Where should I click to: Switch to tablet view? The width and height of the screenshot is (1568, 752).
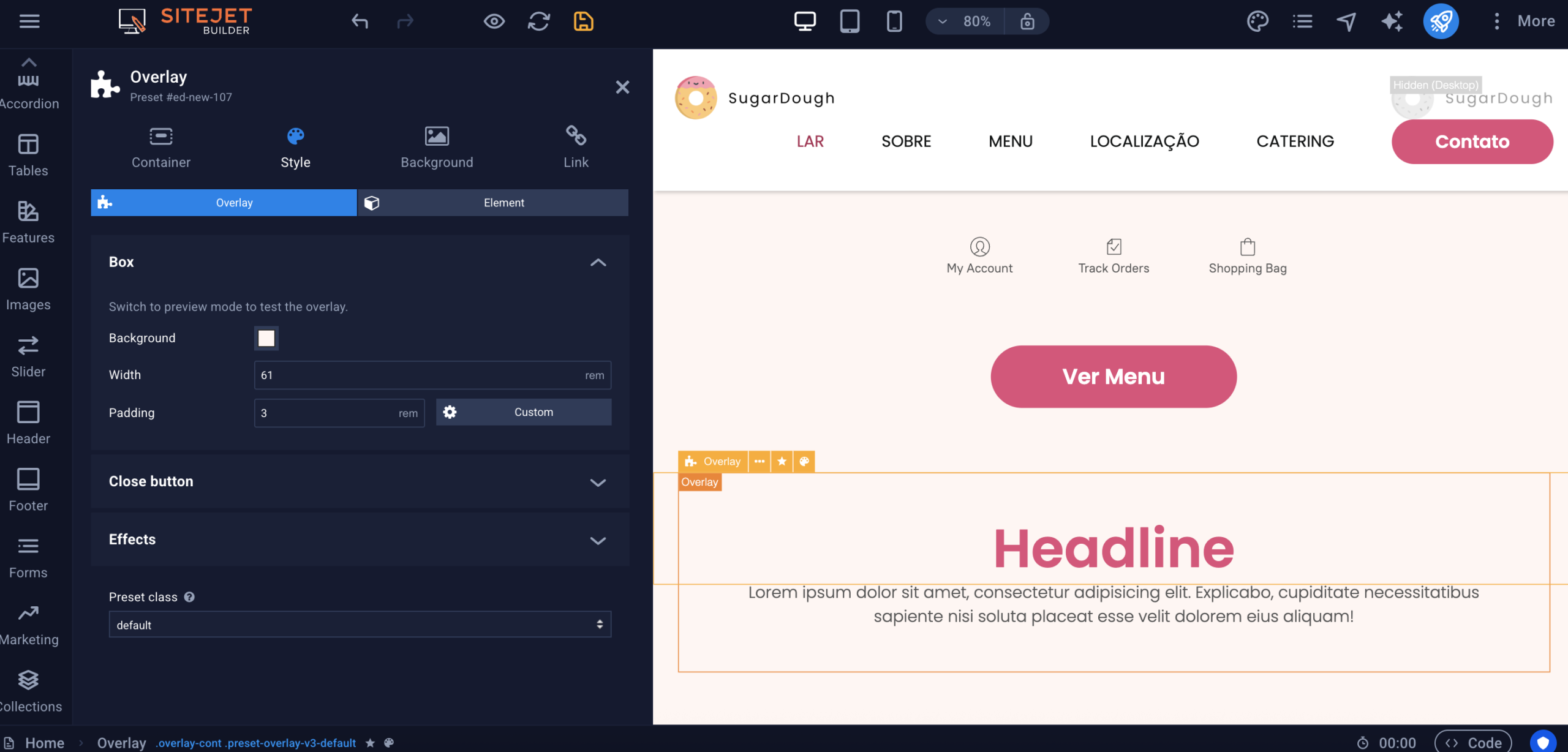(x=849, y=21)
